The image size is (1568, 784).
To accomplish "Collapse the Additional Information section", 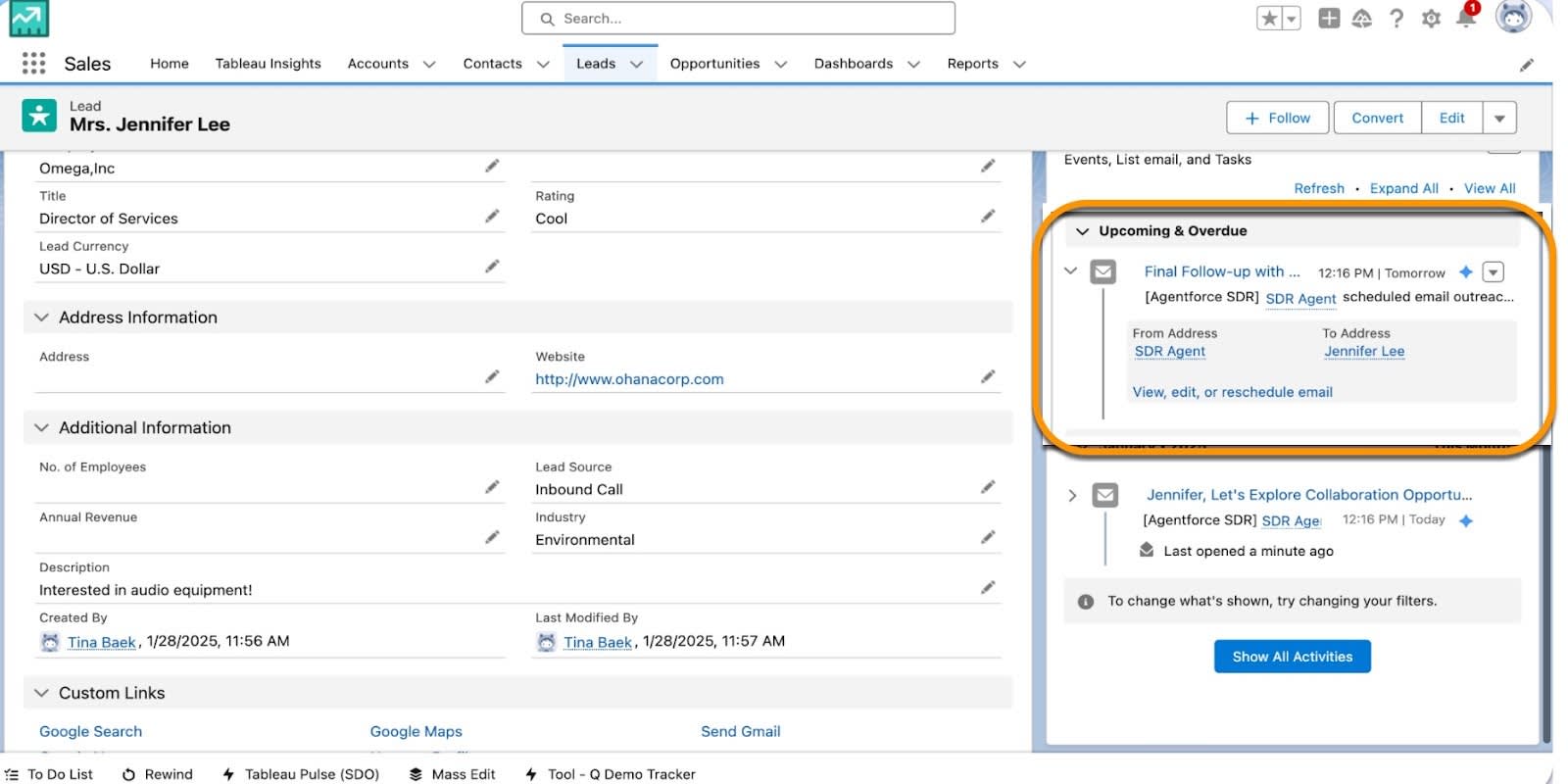I will click(x=41, y=428).
